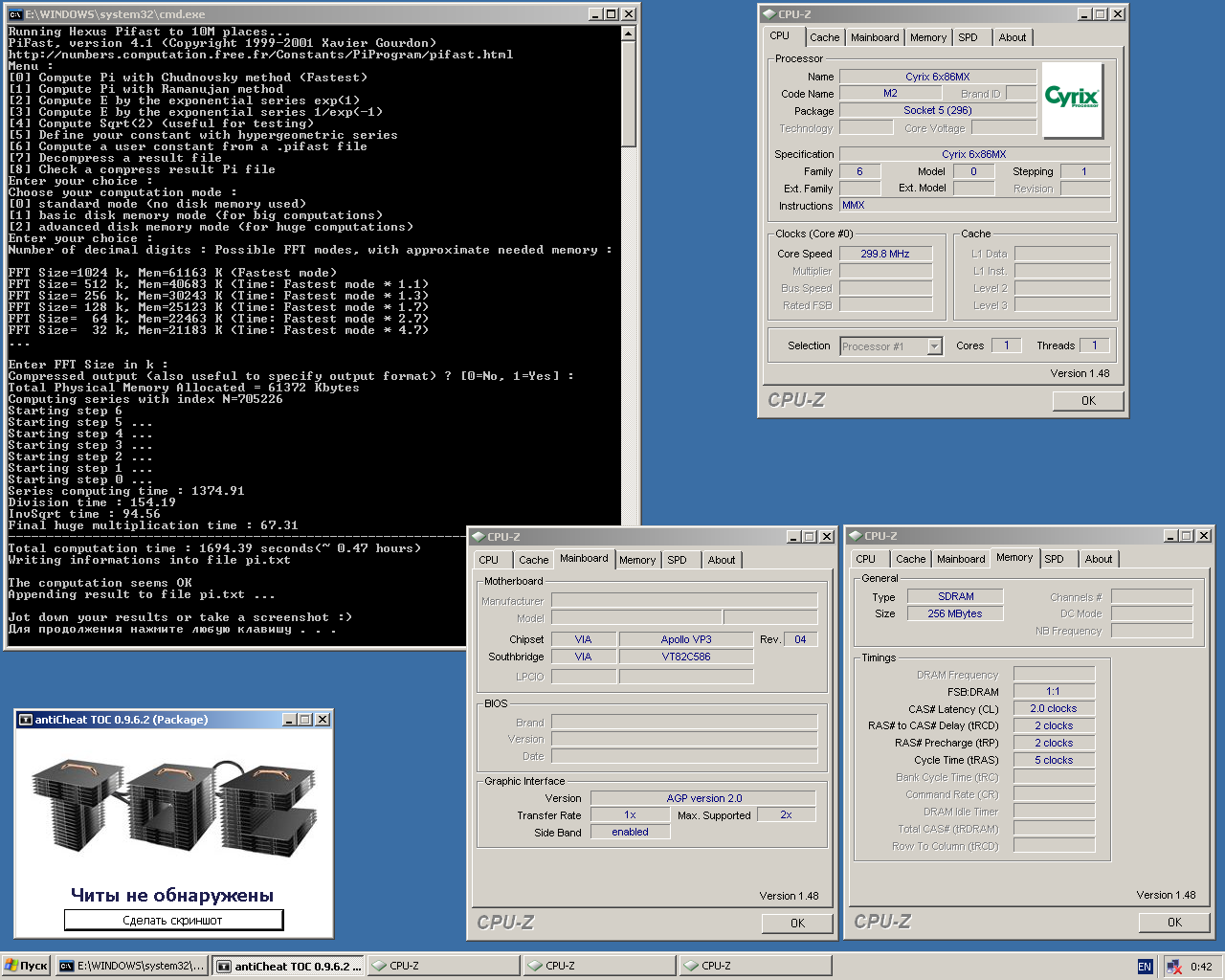Open Memory tab in top-right CPU-Z window

(928, 38)
